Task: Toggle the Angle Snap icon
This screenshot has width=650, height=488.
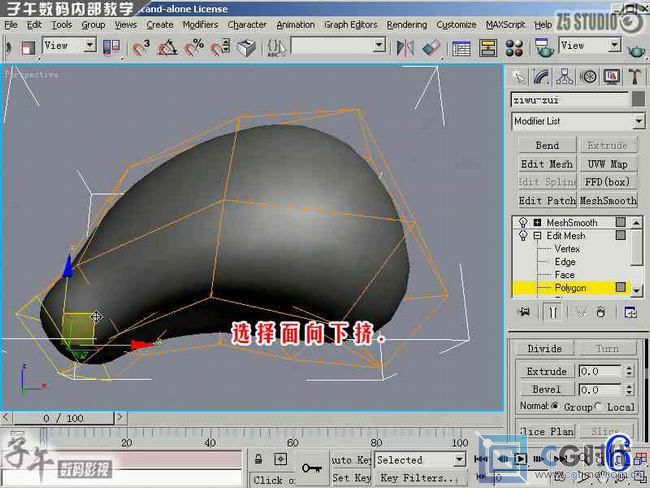Action: (x=167, y=48)
